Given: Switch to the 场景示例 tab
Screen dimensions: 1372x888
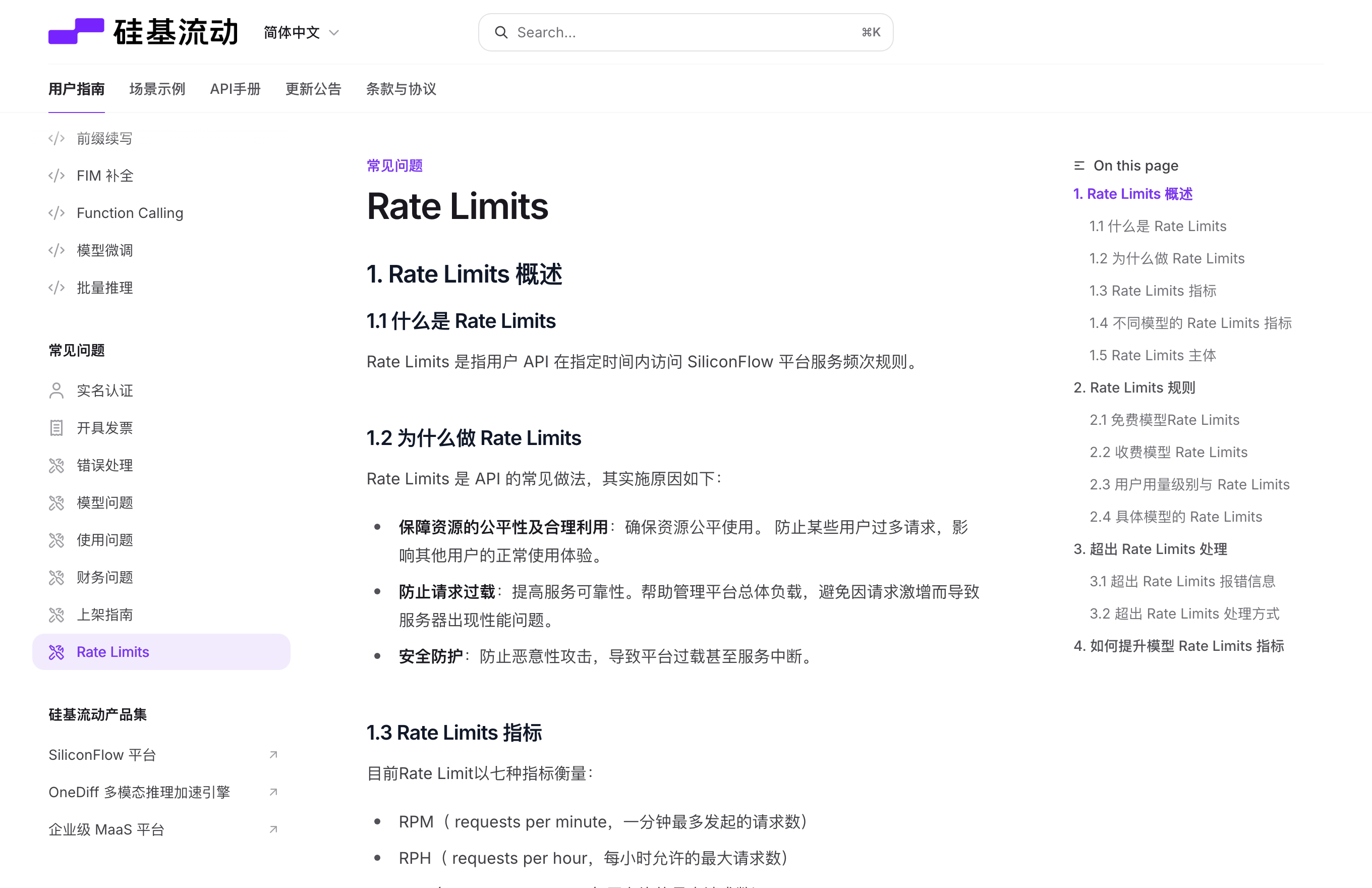Looking at the screenshot, I should coord(157,89).
